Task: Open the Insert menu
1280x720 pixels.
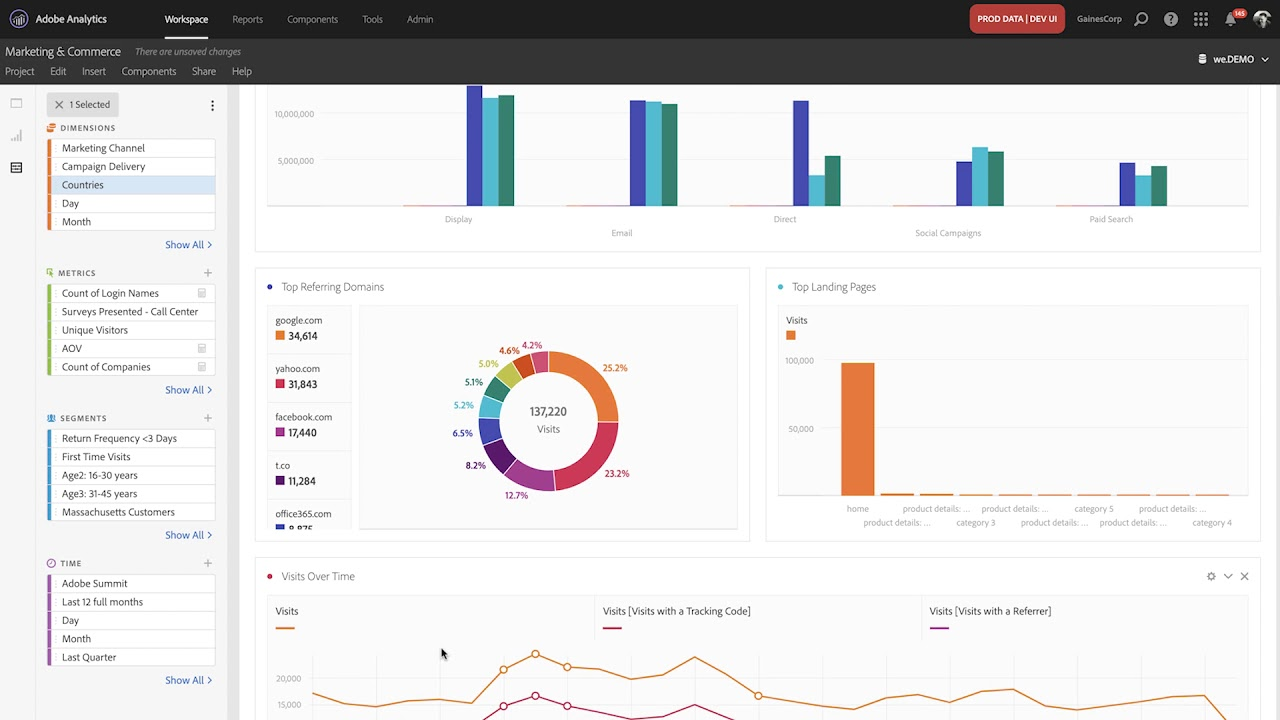Action: [94, 71]
